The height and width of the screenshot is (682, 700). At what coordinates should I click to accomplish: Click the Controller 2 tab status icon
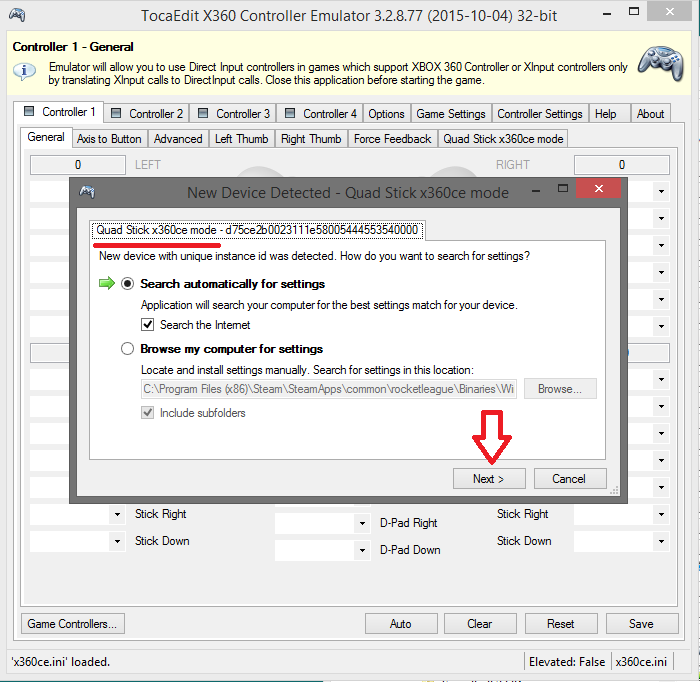[116, 113]
